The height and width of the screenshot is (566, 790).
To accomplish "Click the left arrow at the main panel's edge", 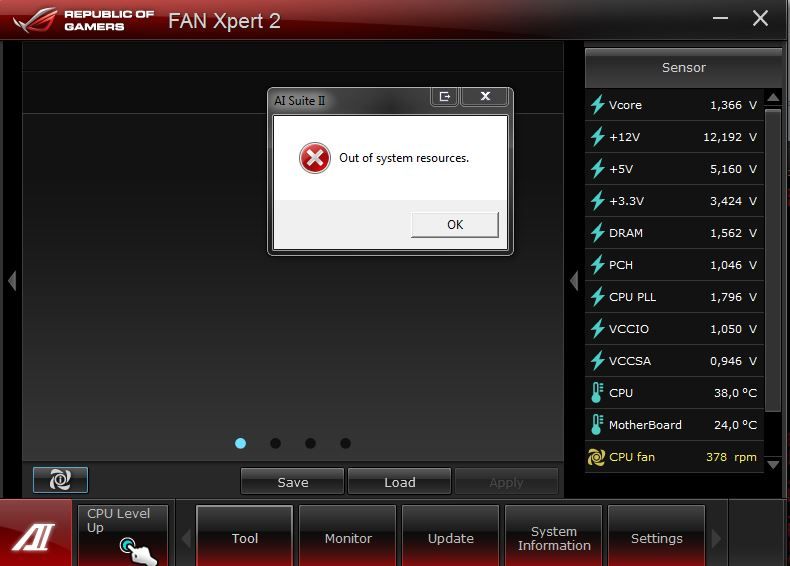I will click(12, 280).
